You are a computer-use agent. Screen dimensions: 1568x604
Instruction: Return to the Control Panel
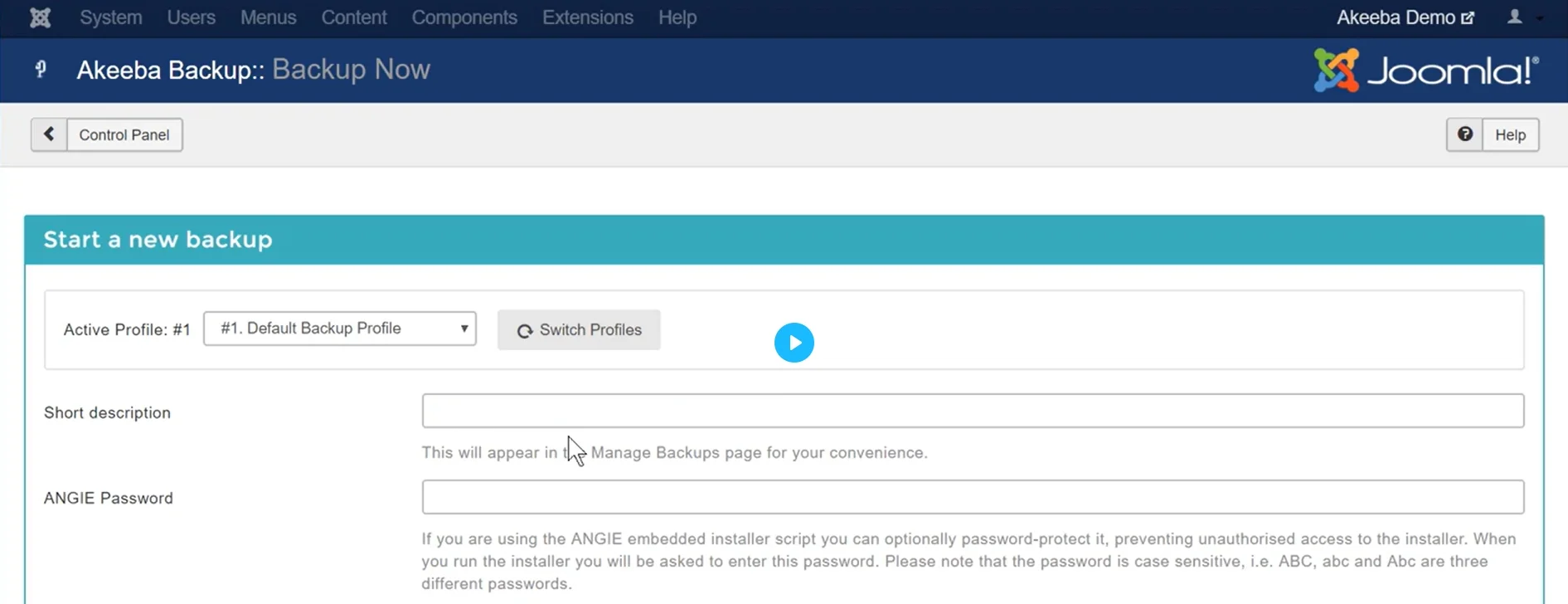point(124,134)
